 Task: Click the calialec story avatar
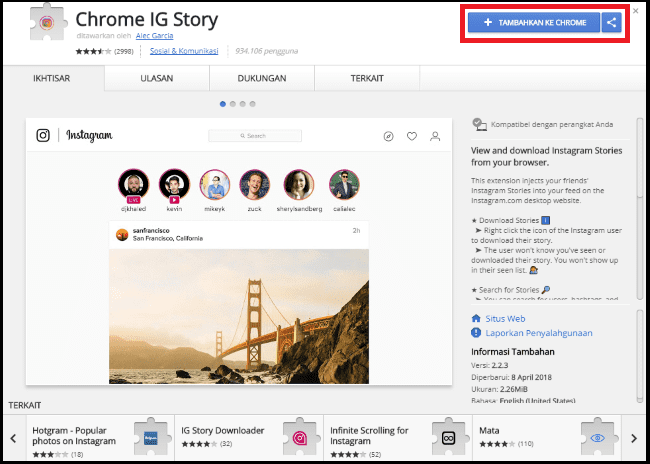tap(344, 185)
